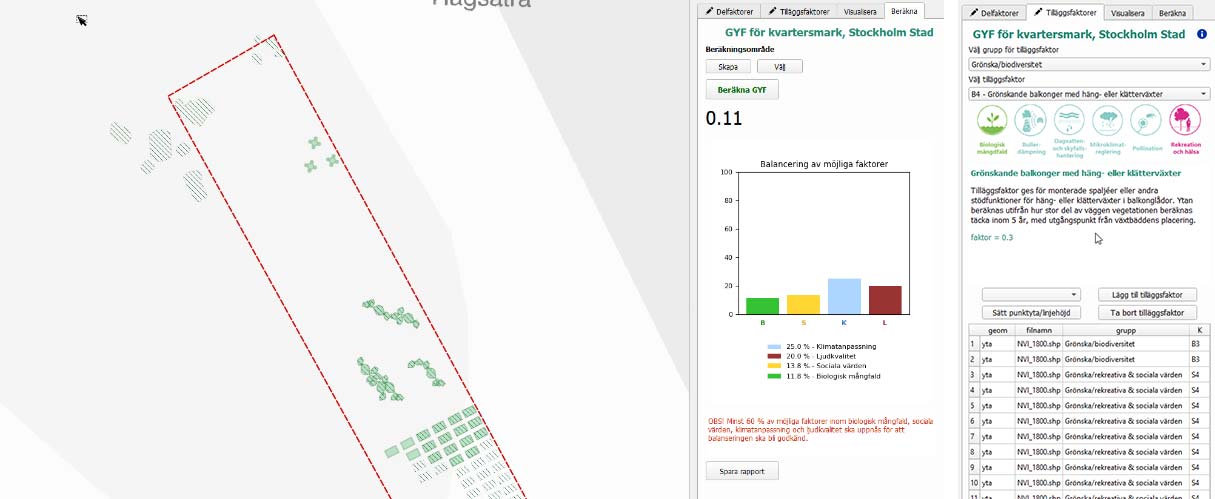The image size is (1215, 499).
Task: Open the 'Välj grupp för tilläggsfaktor' dropdown
Action: pyautogui.click(x=1089, y=64)
